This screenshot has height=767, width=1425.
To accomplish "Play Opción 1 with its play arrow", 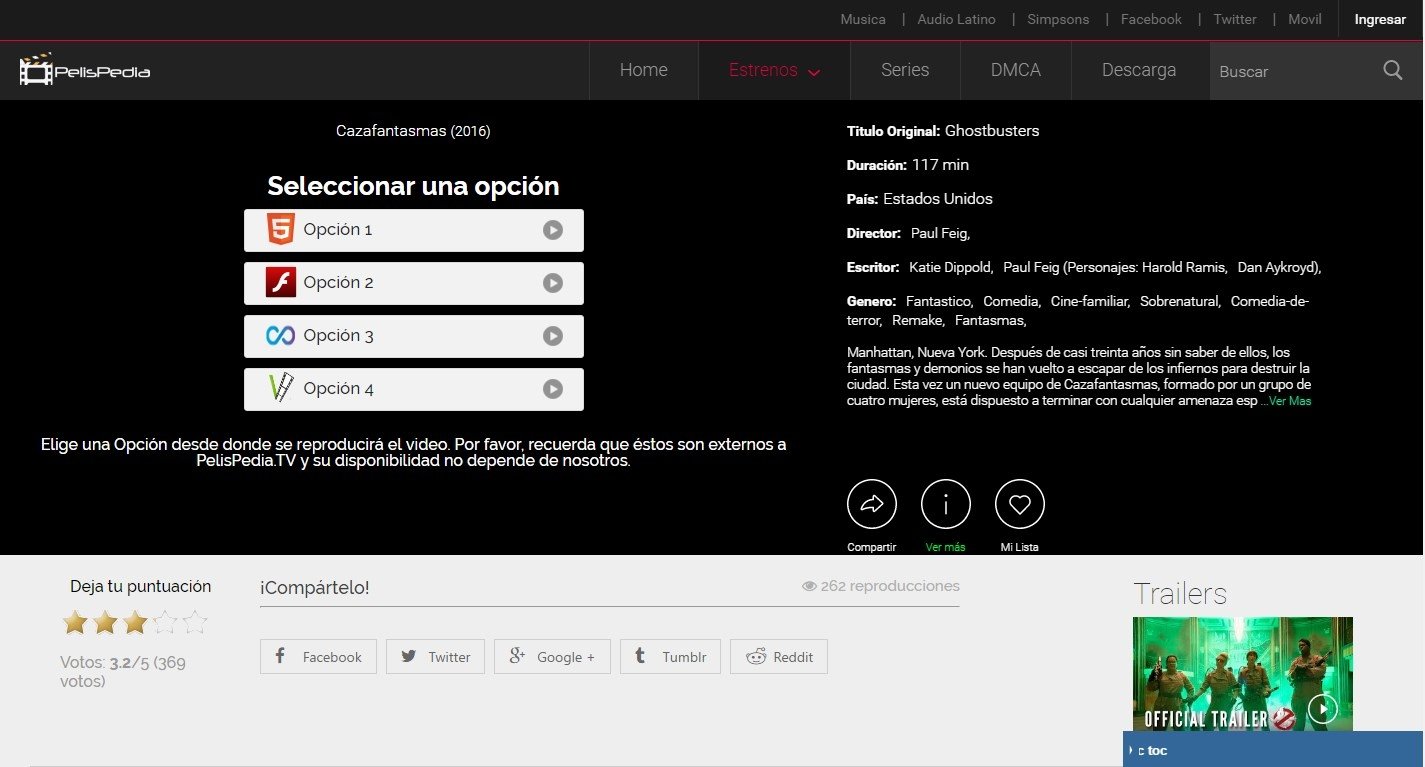I will point(553,230).
